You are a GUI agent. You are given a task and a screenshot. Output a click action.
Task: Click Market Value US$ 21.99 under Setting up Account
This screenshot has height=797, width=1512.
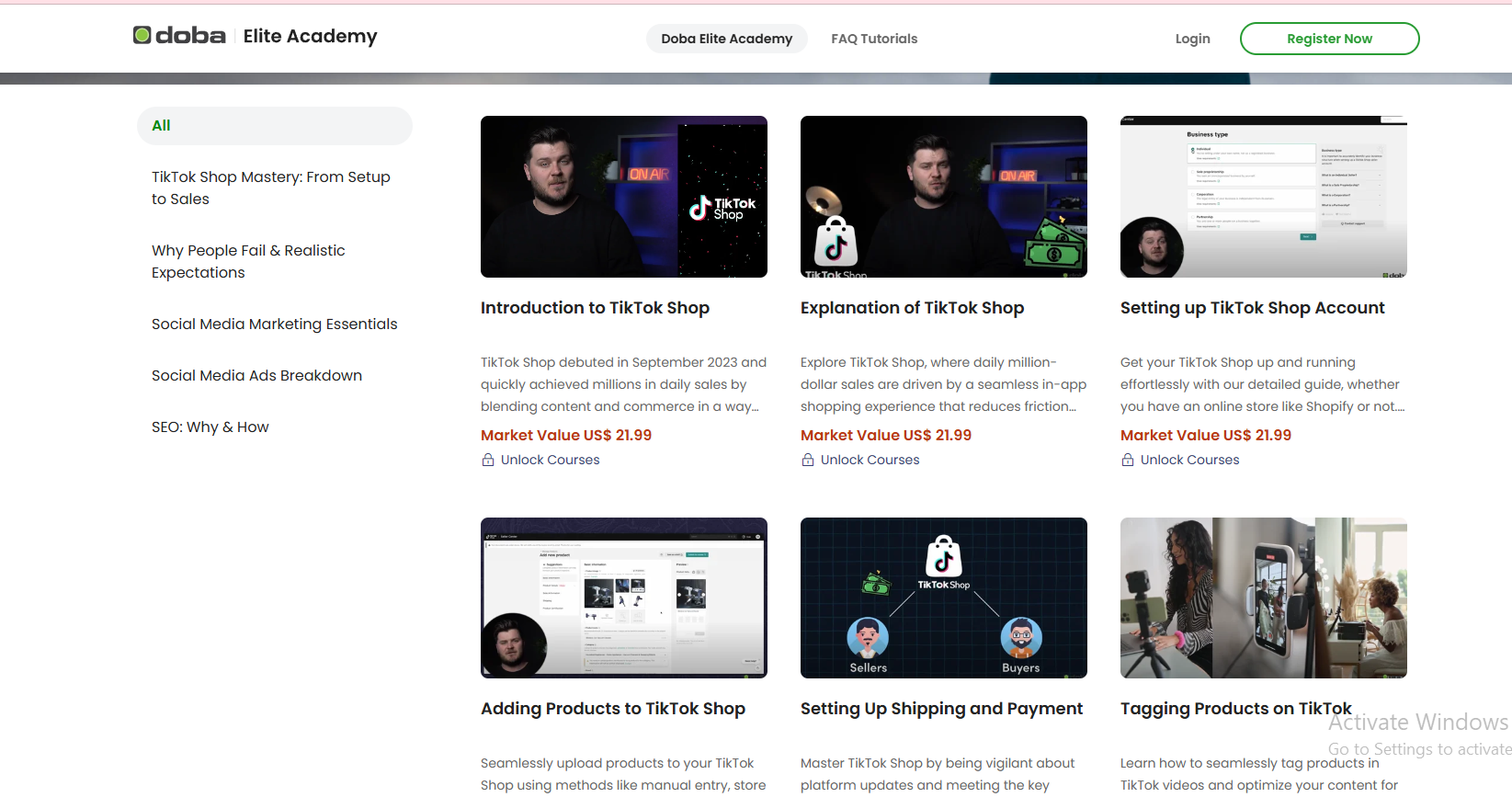(1206, 435)
